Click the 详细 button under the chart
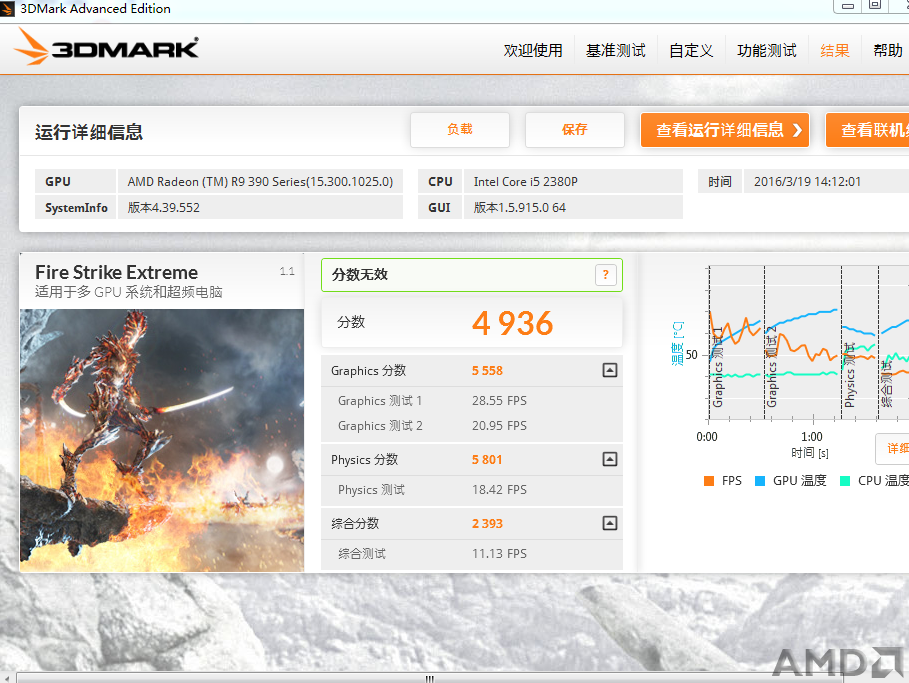The width and height of the screenshot is (909, 683). pos(893,448)
